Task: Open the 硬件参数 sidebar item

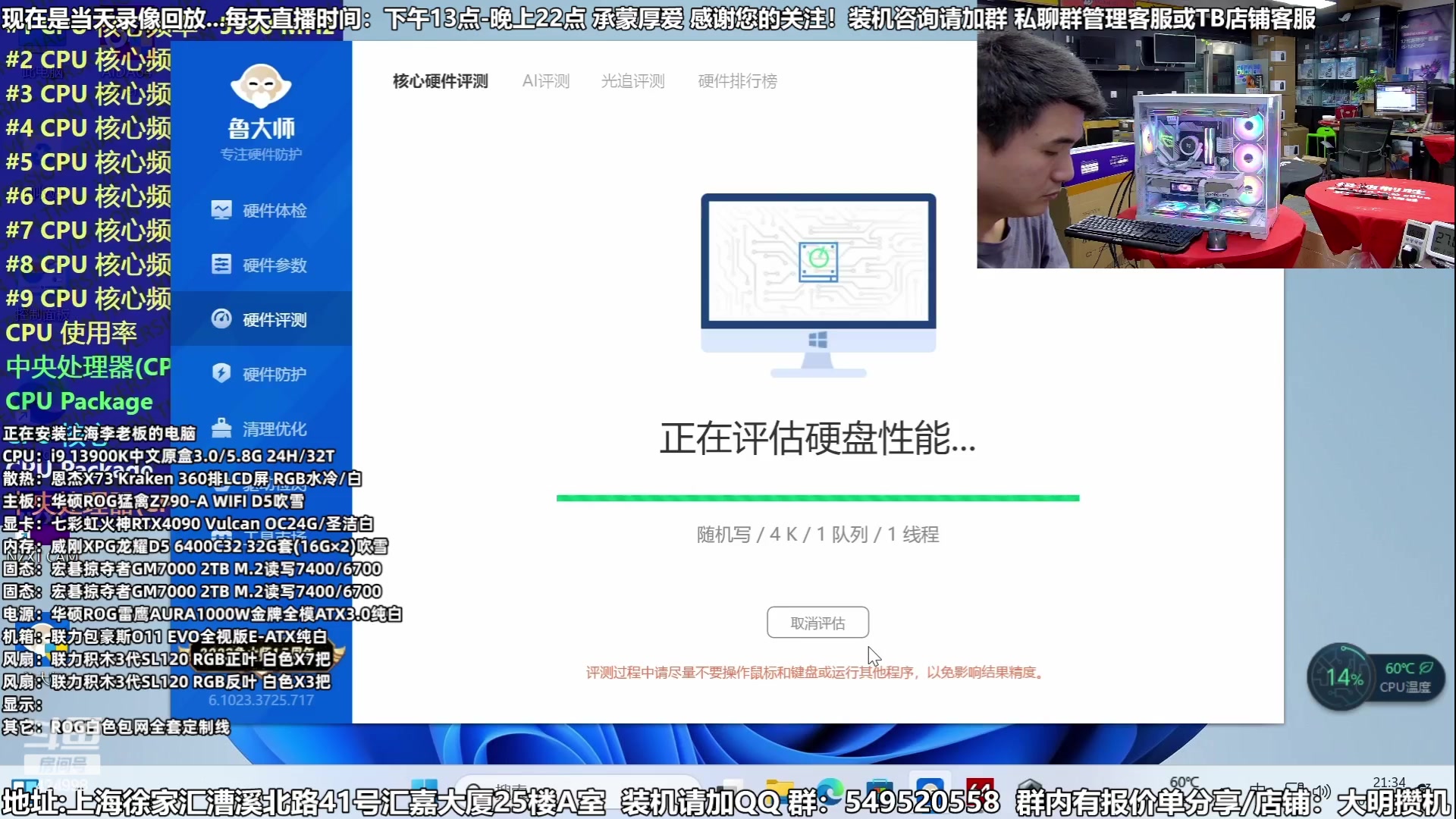Action: [261, 265]
